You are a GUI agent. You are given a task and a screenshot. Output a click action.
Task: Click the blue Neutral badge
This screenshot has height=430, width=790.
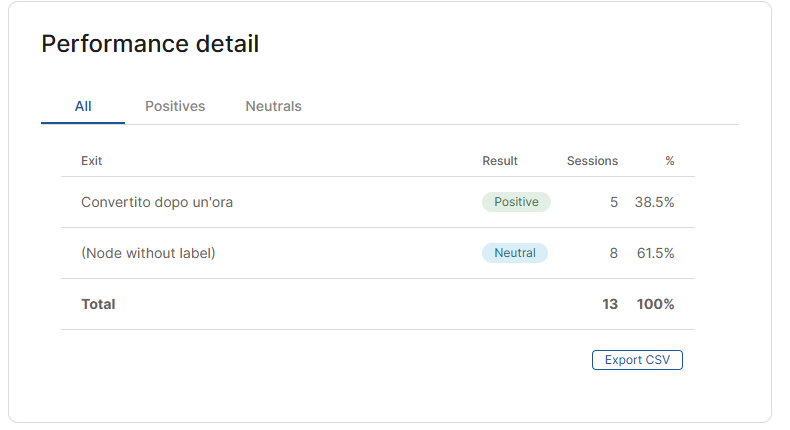pos(515,253)
